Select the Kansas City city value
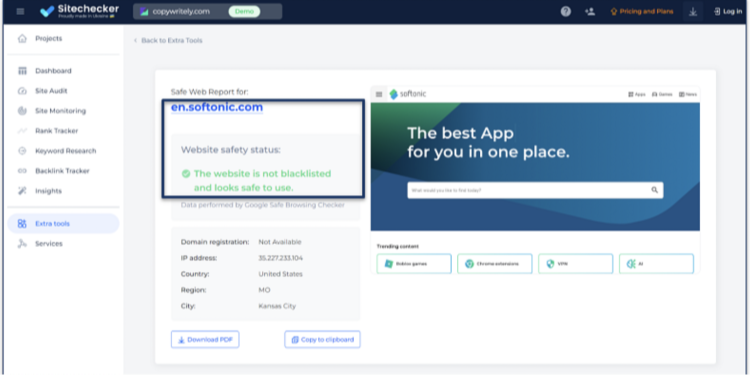Image resolution: width=750 pixels, height=375 pixels. pos(277,306)
